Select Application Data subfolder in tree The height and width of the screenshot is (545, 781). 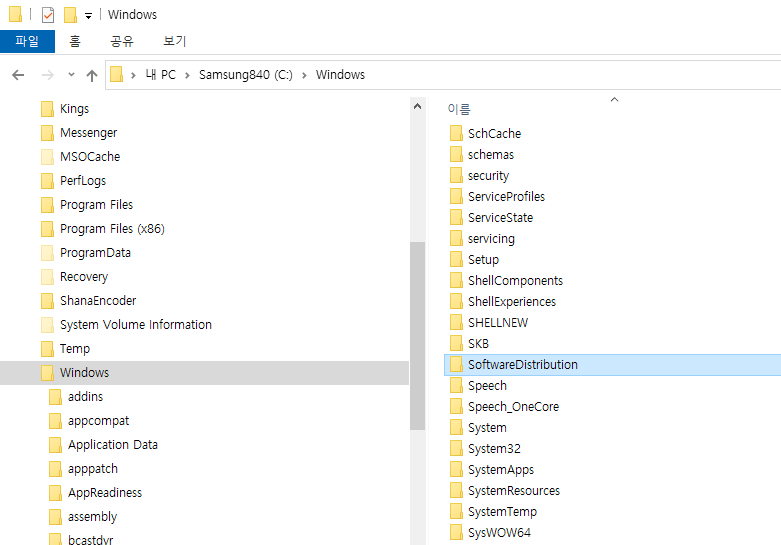coord(113,444)
